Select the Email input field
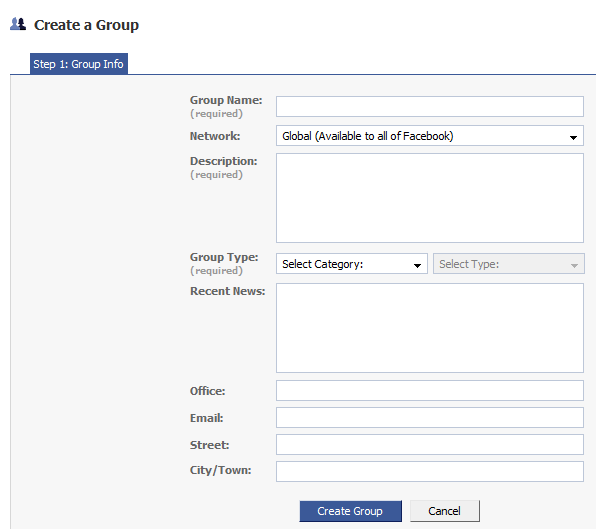The image size is (596, 529). point(430,418)
